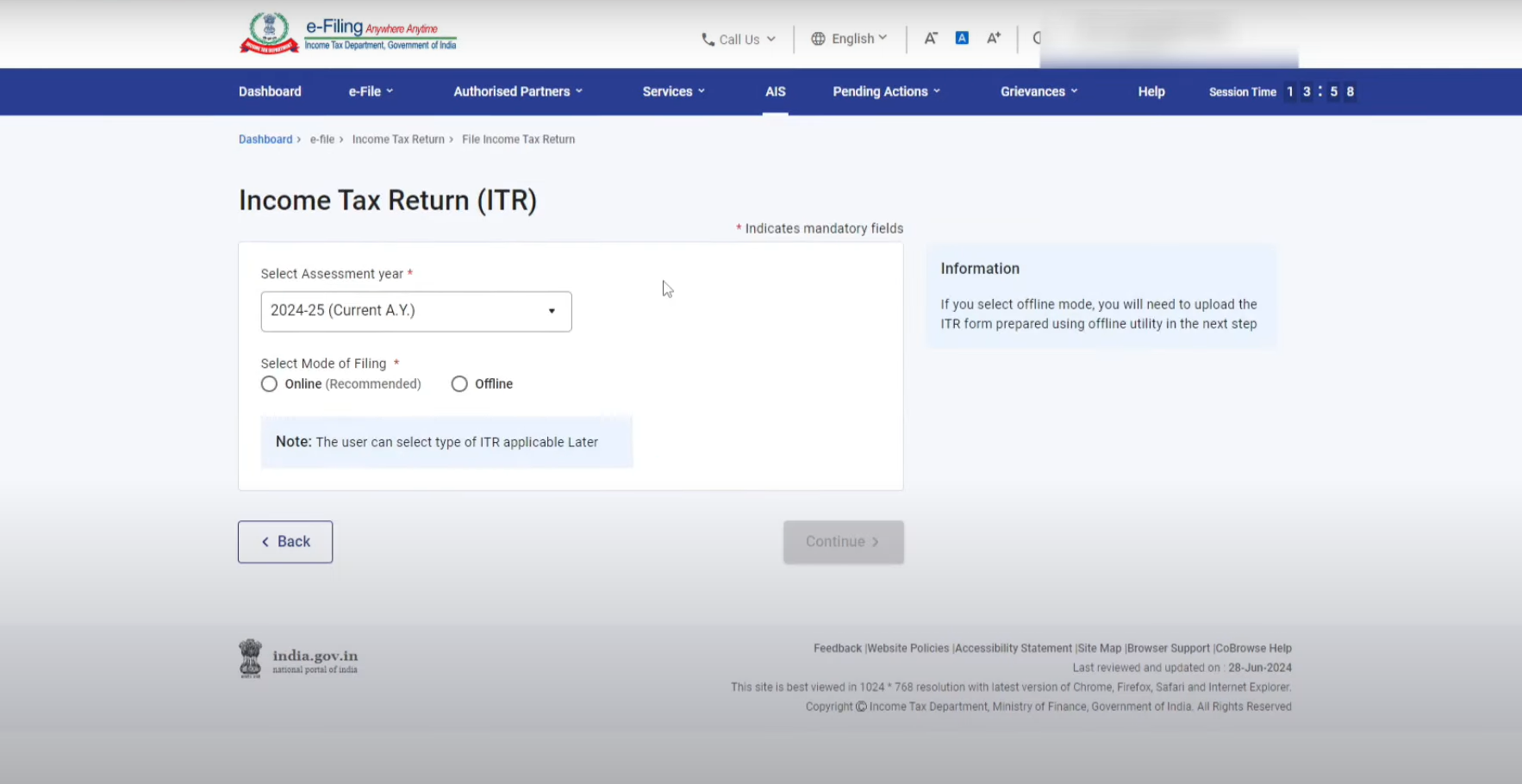The width and height of the screenshot is (1522, 784).
Task: Click the Back button
Action: coord(284,541)
